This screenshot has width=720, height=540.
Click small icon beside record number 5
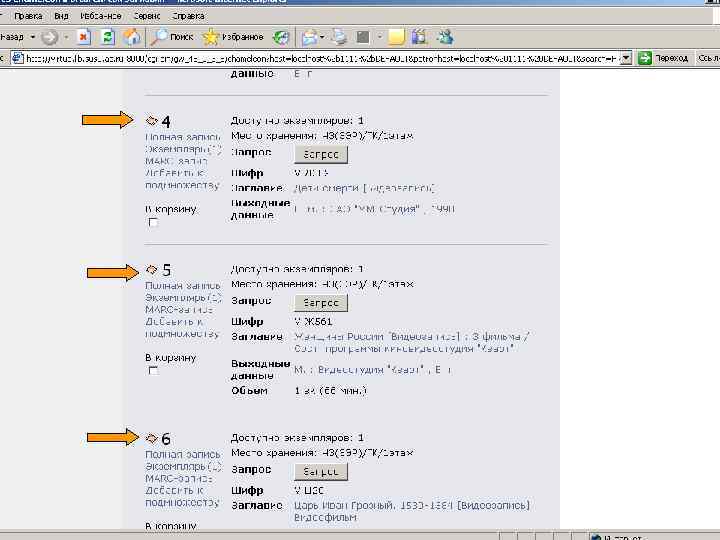pyautogui.click(x=151, y=269)
